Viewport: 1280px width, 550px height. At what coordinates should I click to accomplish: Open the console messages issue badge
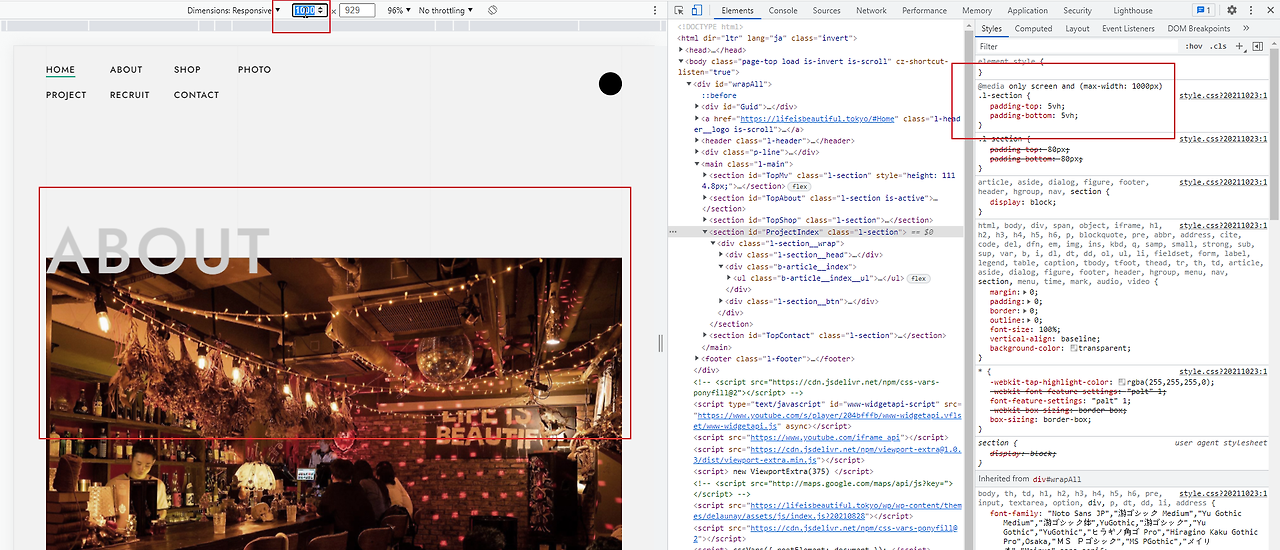click(1203, 10)
